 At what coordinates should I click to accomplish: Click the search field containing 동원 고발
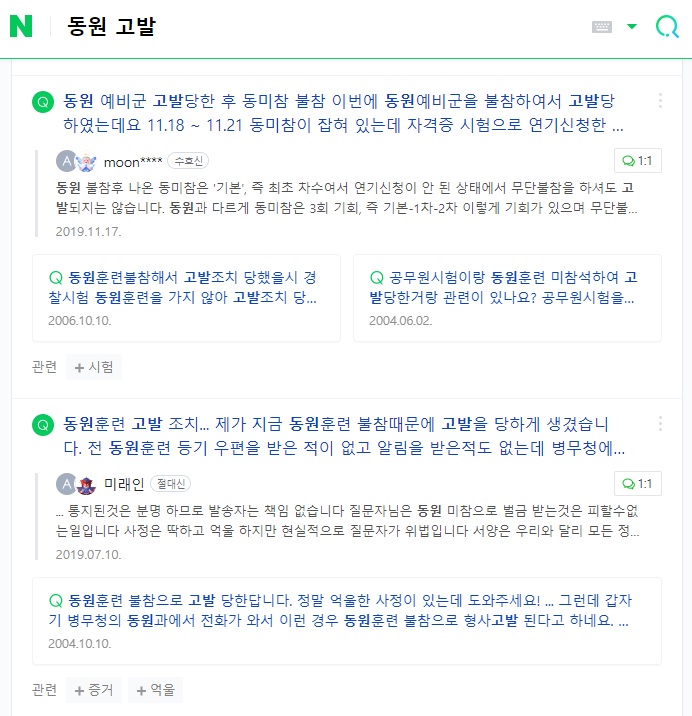click(300, 27)
